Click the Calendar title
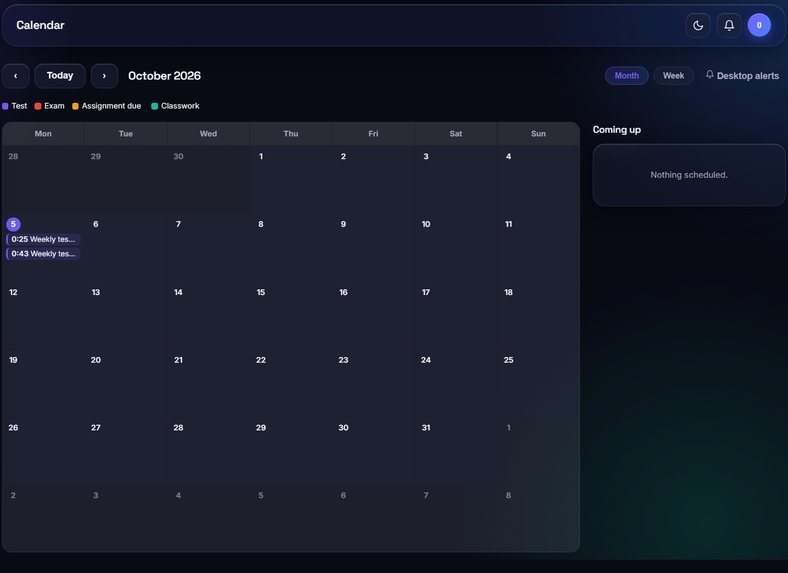The image size is (788, 573). tap(40, 25)
